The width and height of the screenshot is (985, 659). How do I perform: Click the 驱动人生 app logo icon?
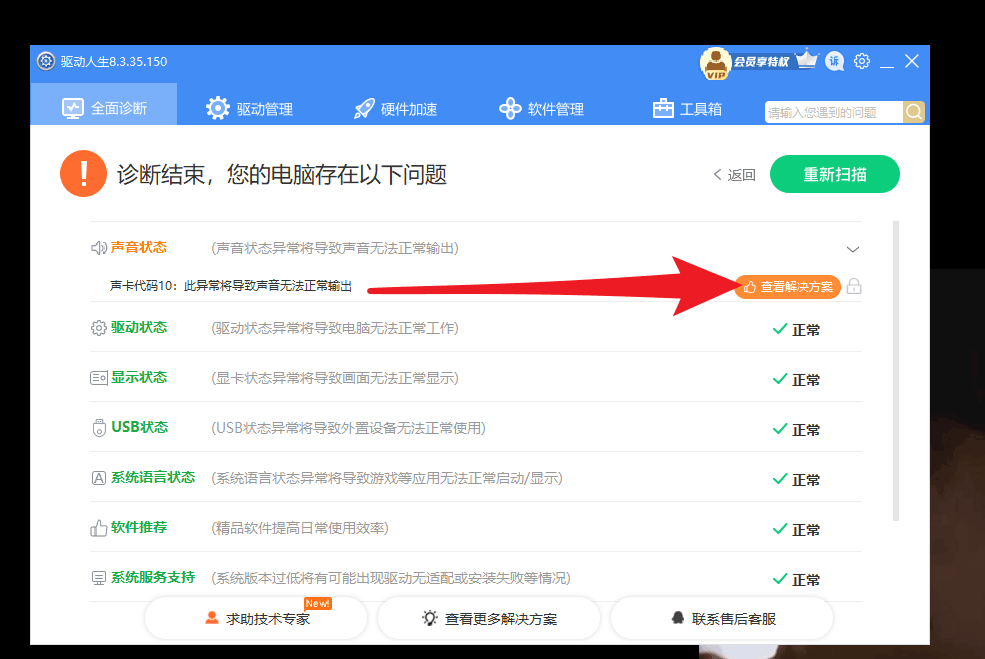[46, 62]
